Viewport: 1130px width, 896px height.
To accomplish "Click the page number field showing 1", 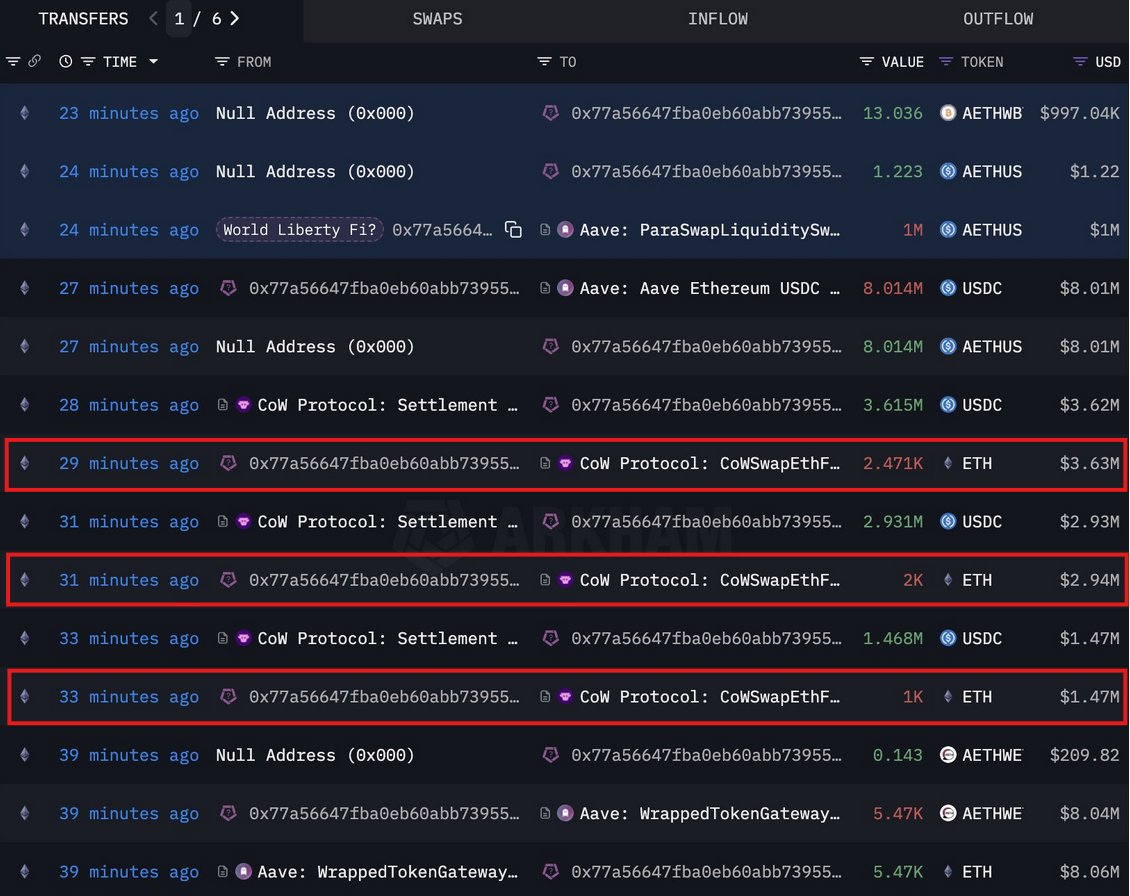I will [x=178, y=19].
